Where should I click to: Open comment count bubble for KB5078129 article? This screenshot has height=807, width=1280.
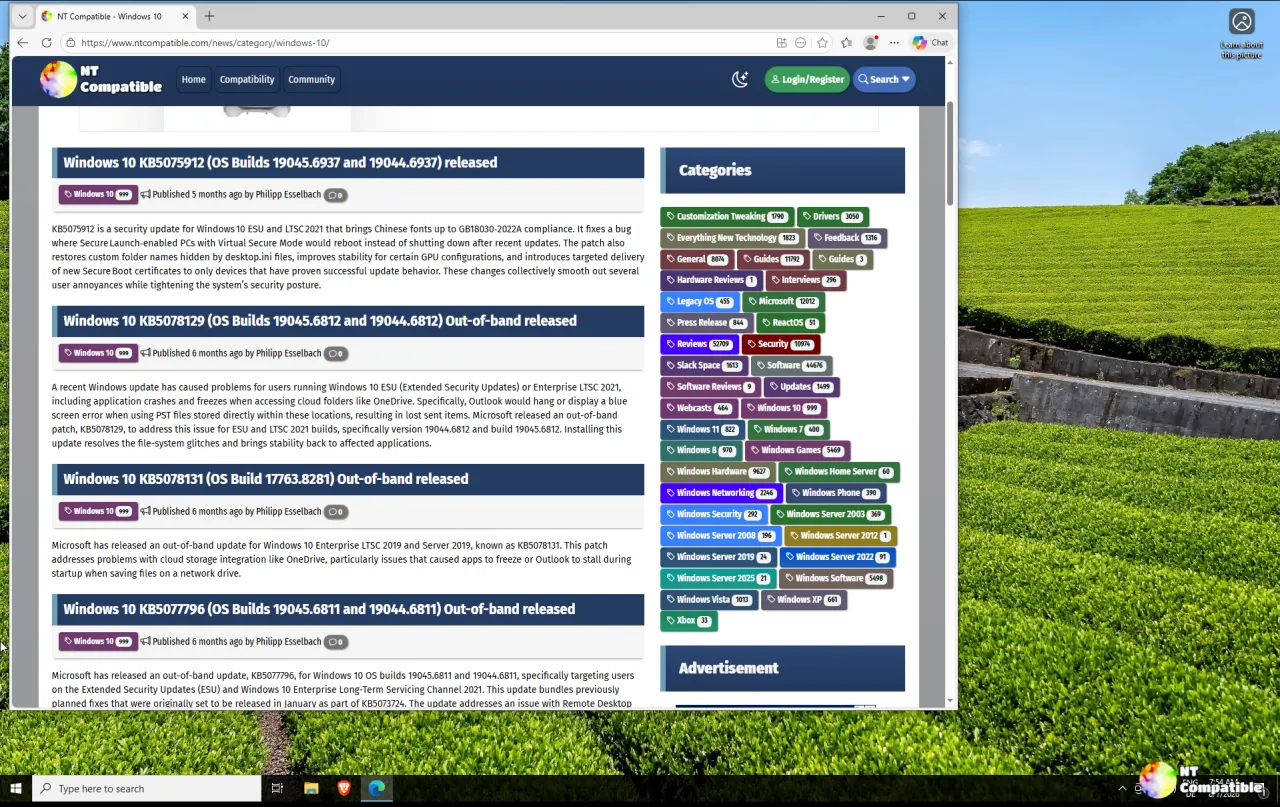click(x=336, y=354)
